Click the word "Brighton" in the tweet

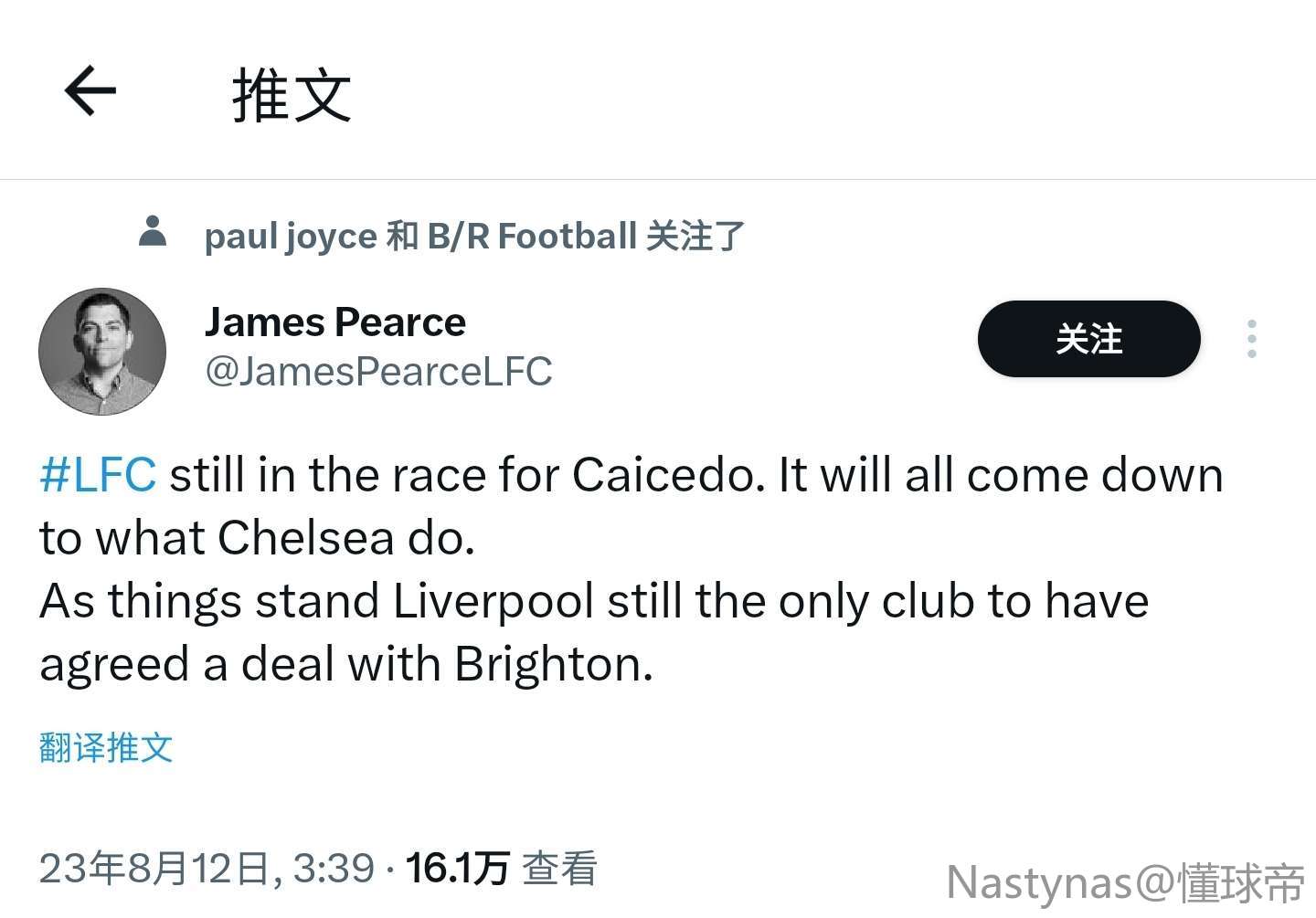[x=553, y=664]
